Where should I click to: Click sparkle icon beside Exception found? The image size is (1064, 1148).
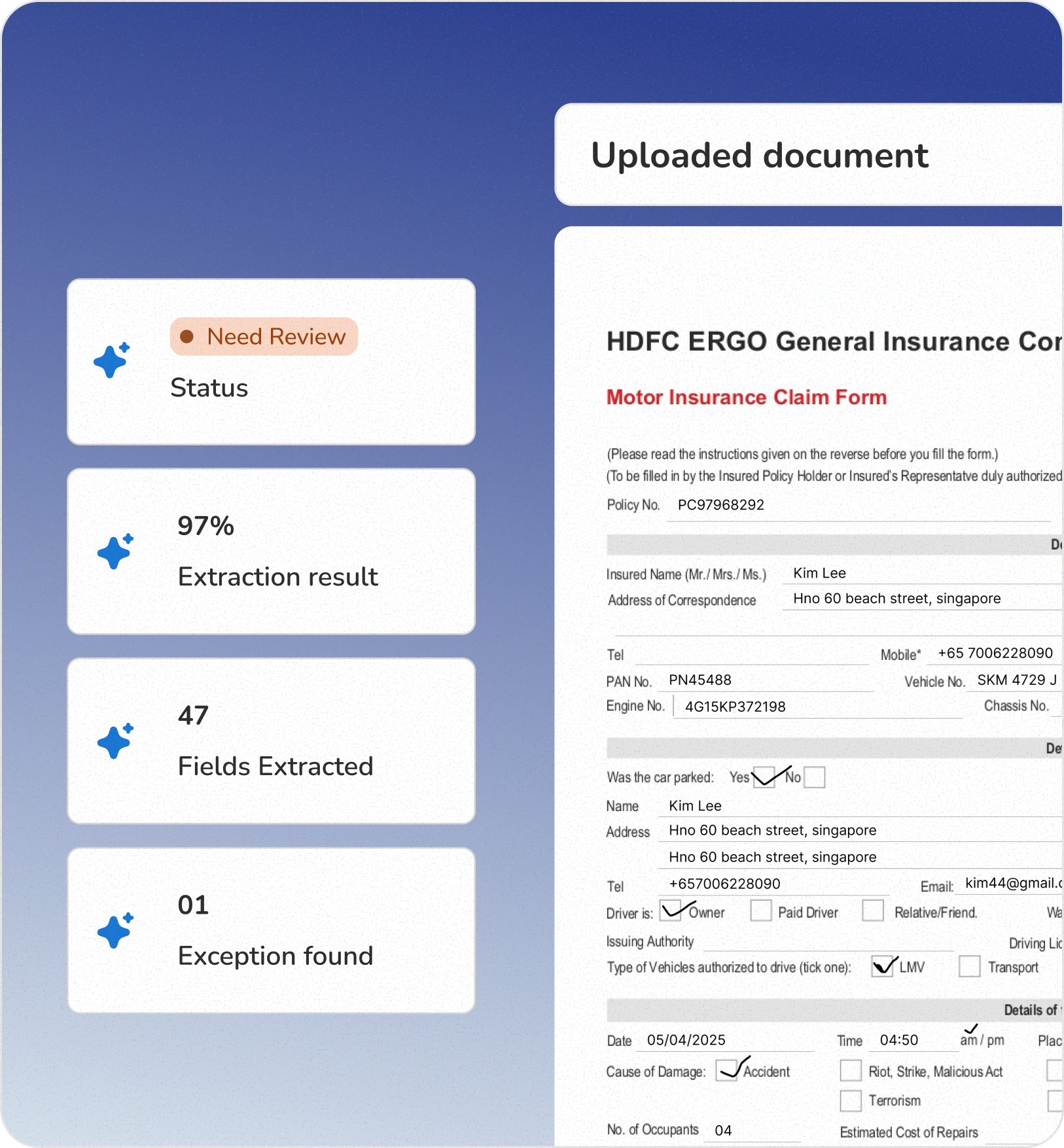pyautogui.click(x=115, y=930)
